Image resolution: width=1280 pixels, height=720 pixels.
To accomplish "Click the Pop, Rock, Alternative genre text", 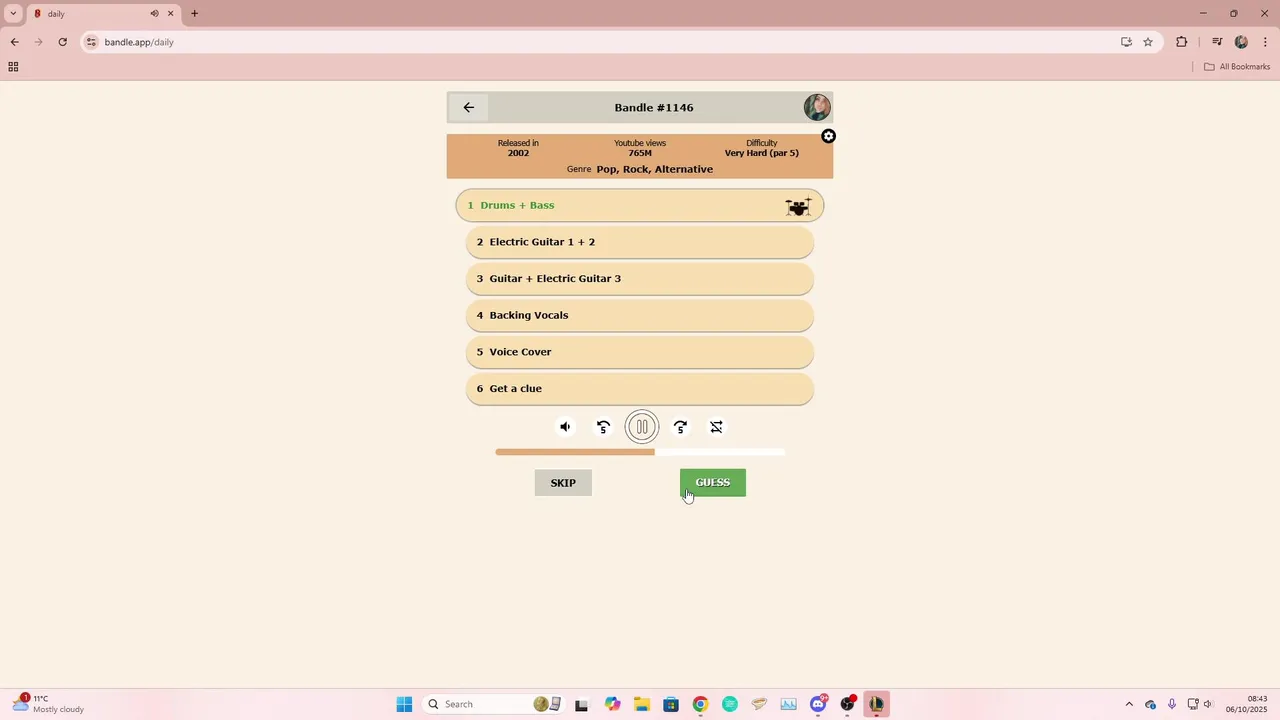I will tap(655, 170).
